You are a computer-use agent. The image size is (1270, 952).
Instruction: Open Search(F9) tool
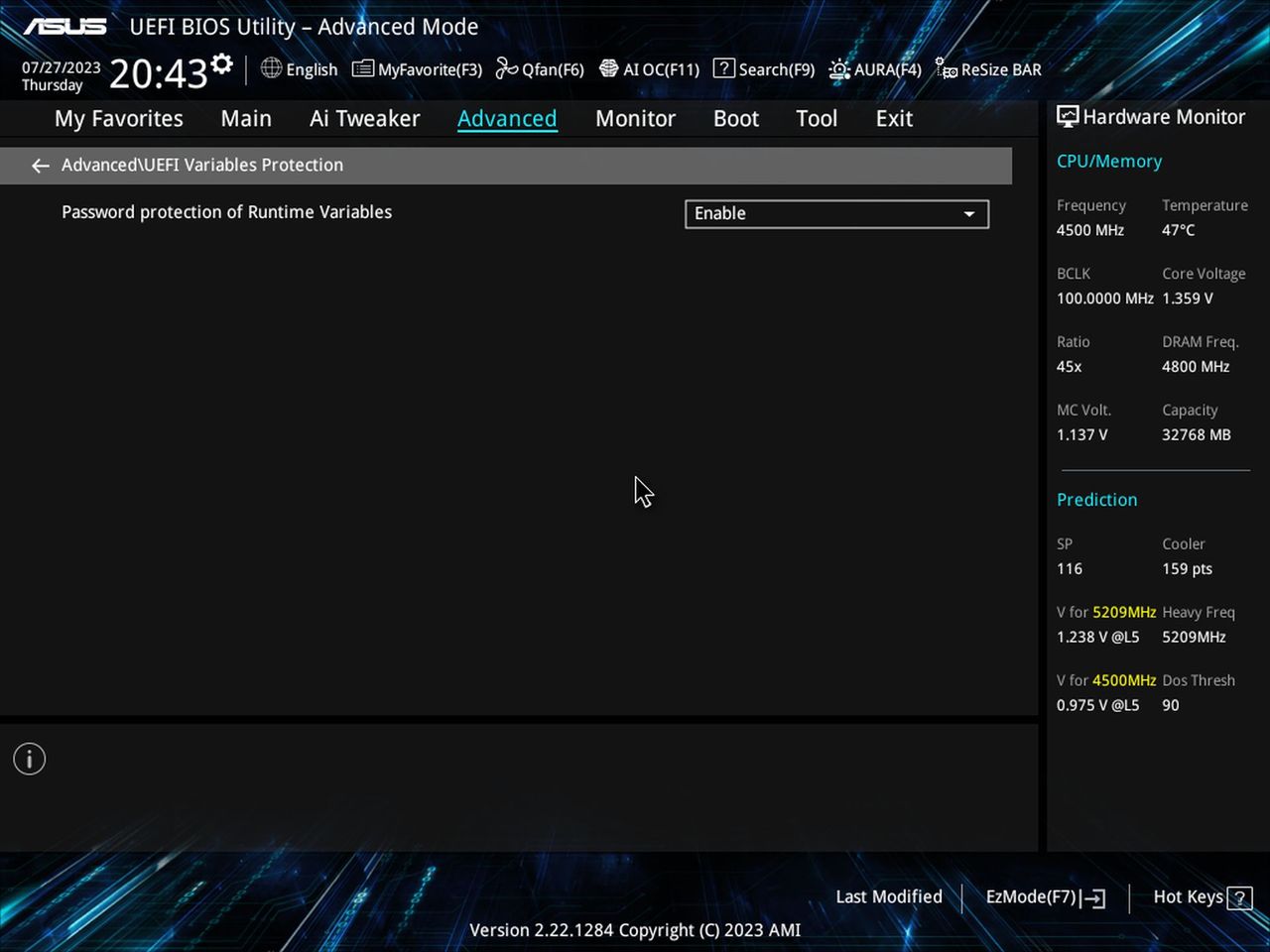click(x=764, y=69)
